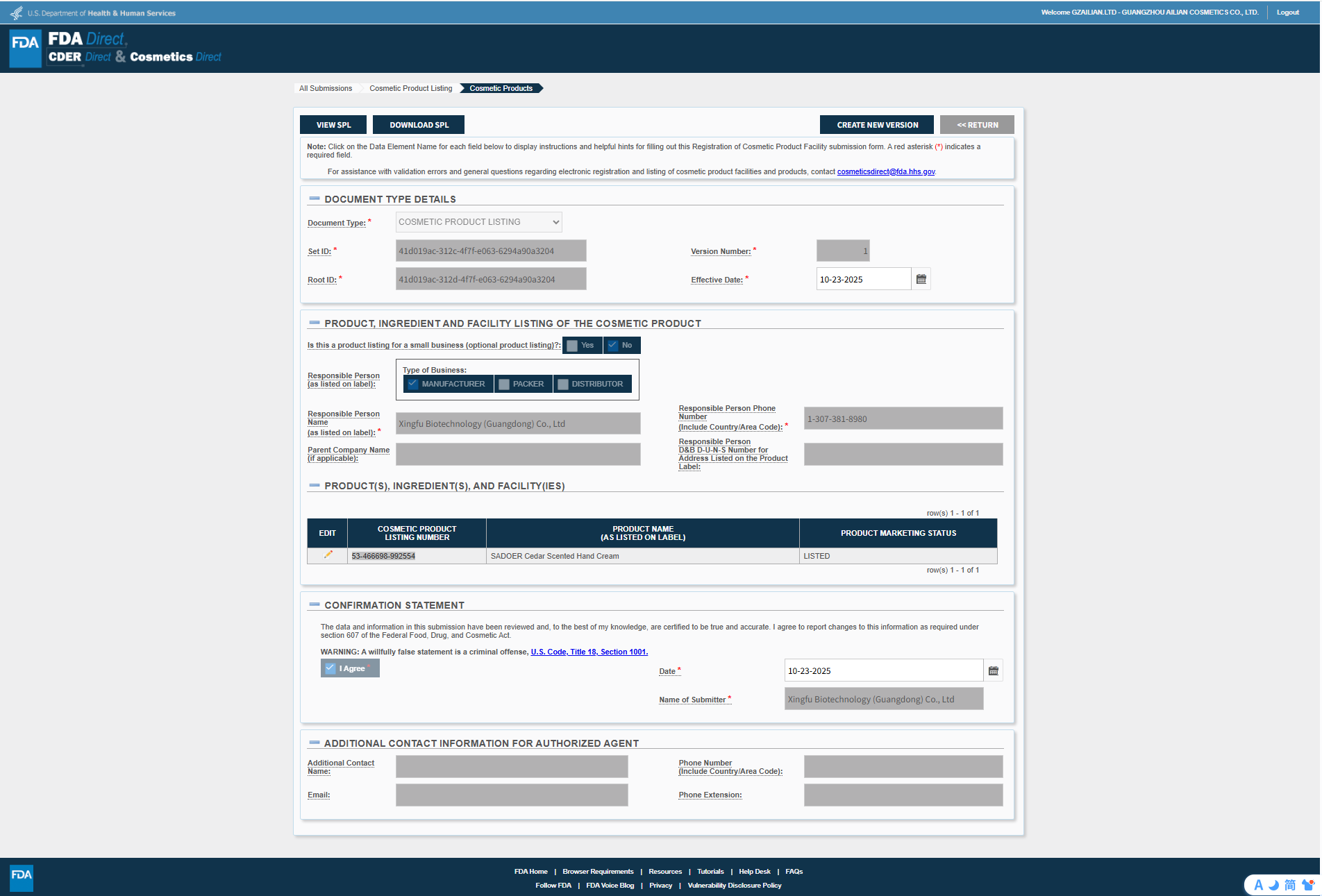Screen dimensions: 1322x896
Task: Open the Effective Date calendar picker
Action: pos(921,279)
